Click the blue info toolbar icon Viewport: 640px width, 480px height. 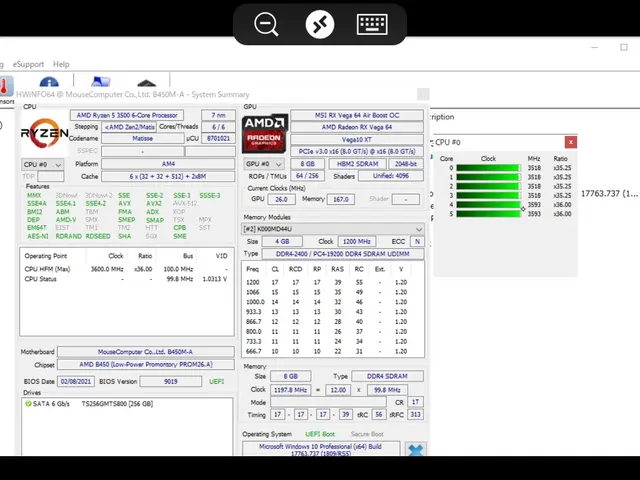tap(48, 84)
